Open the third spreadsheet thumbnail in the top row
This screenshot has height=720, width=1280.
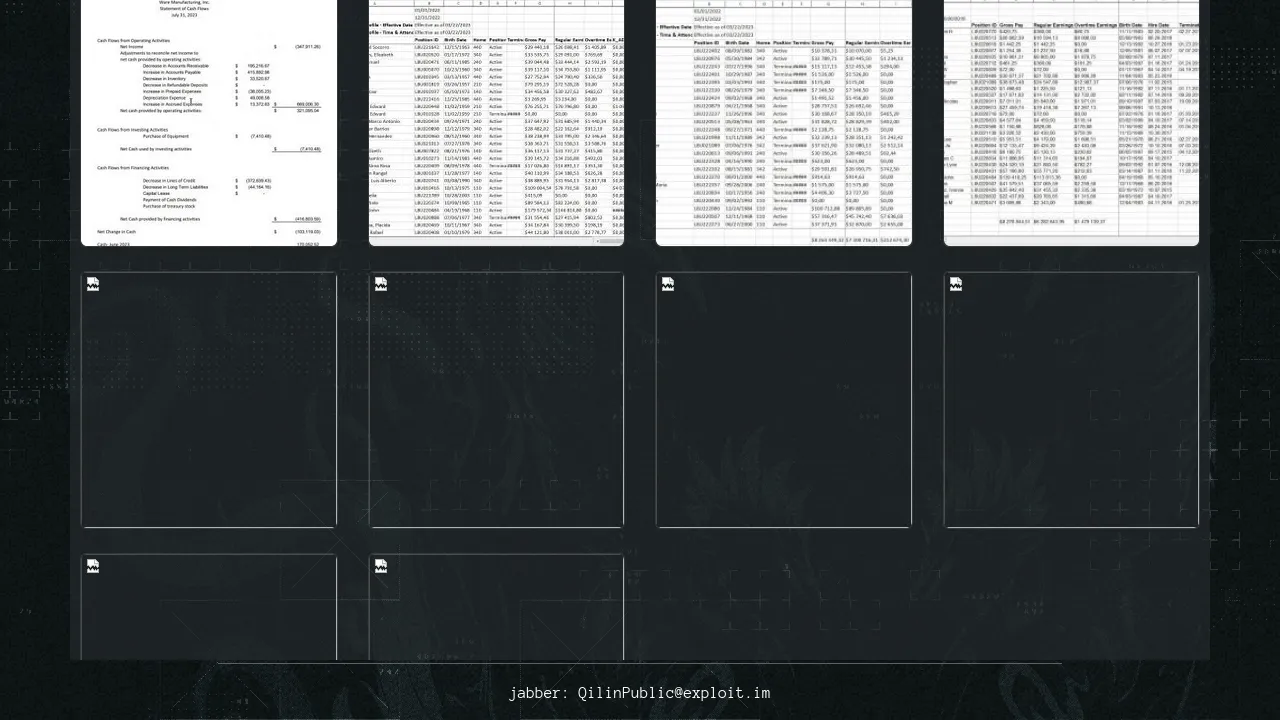pyautogui.click(x=784, y=120)
